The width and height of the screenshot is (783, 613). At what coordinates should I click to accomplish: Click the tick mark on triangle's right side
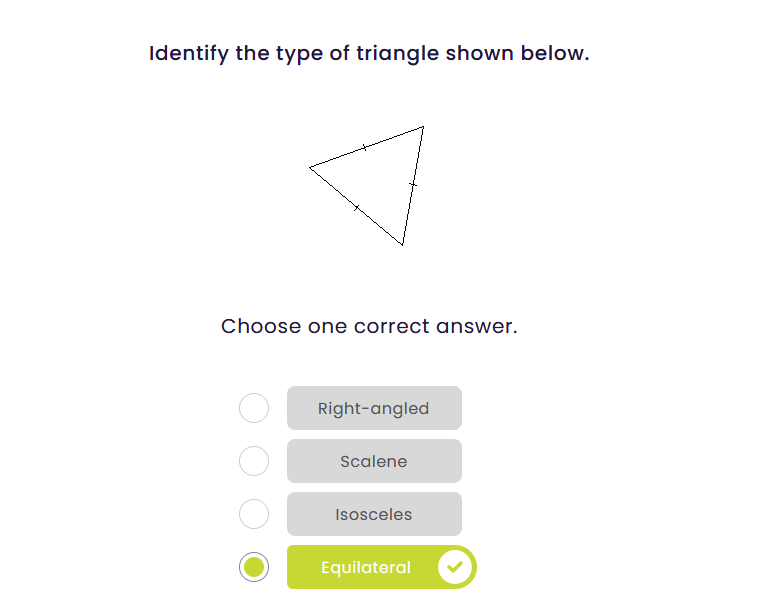point(412,185)
